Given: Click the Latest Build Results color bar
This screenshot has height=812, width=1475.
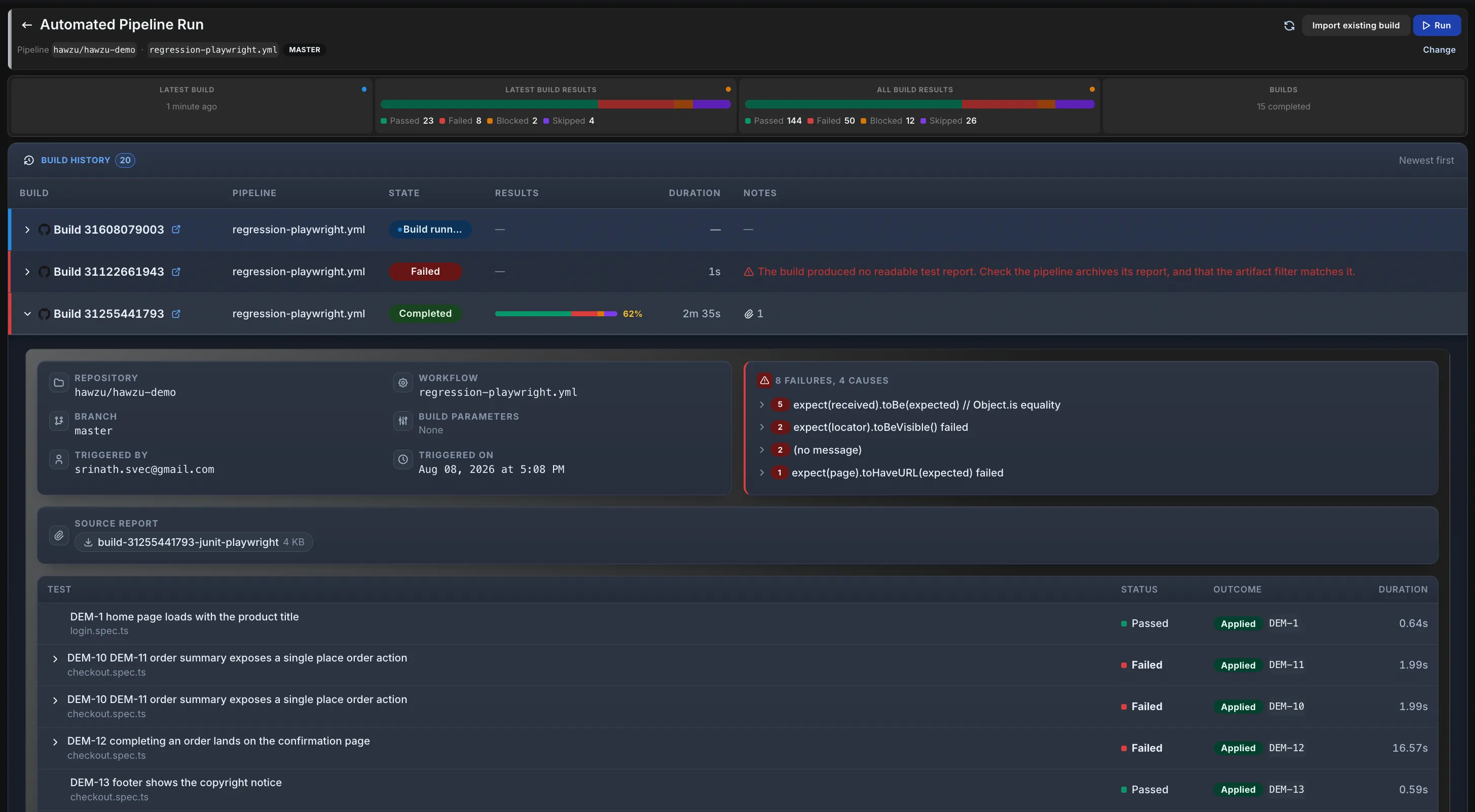Looking at the screenshot, I should [x=556, y=105].
